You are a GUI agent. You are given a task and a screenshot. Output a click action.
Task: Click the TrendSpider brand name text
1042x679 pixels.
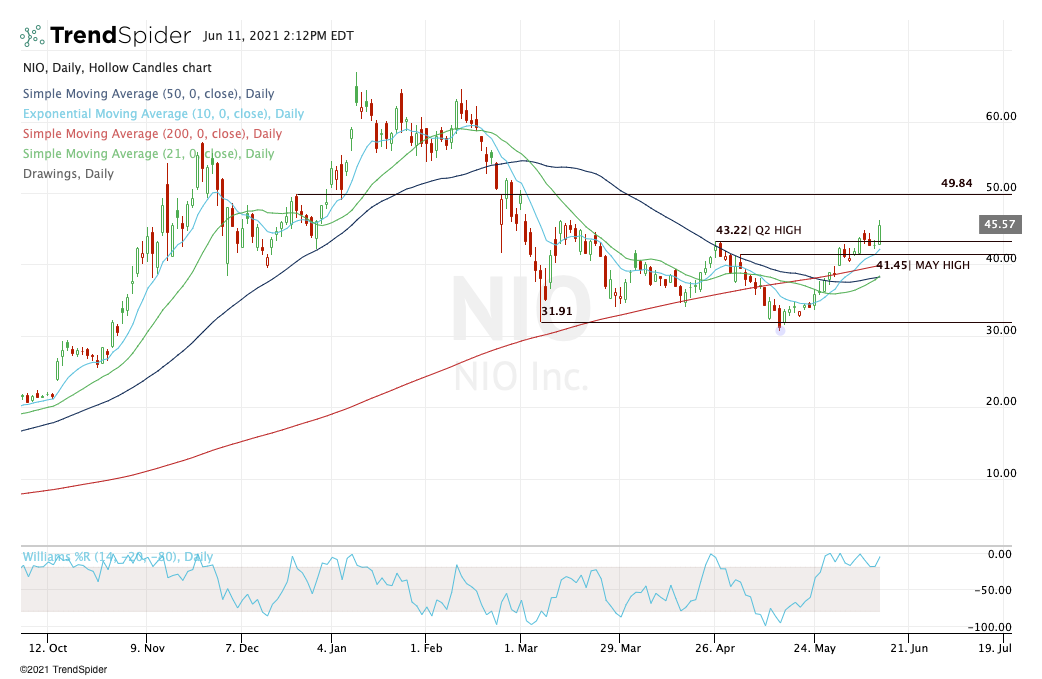click(x=120, y=35)
